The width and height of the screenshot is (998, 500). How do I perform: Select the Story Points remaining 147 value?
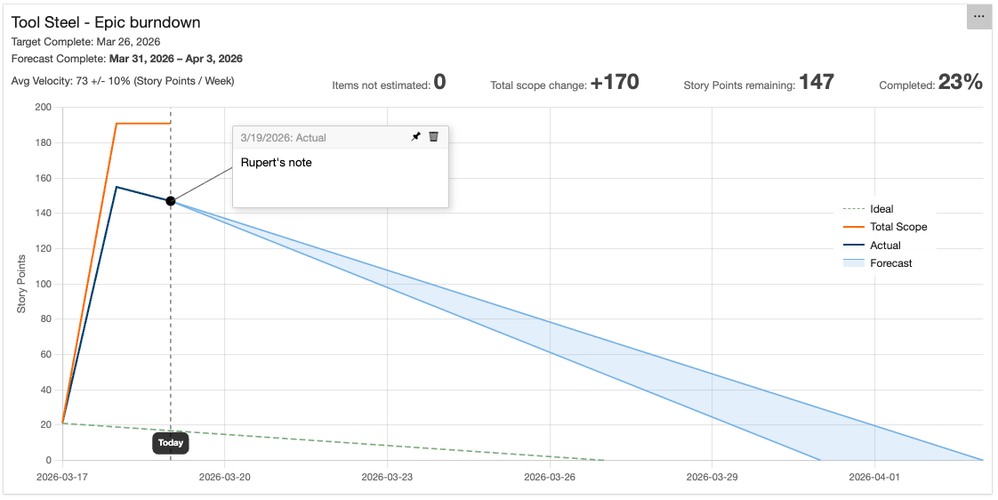point(816,83)
